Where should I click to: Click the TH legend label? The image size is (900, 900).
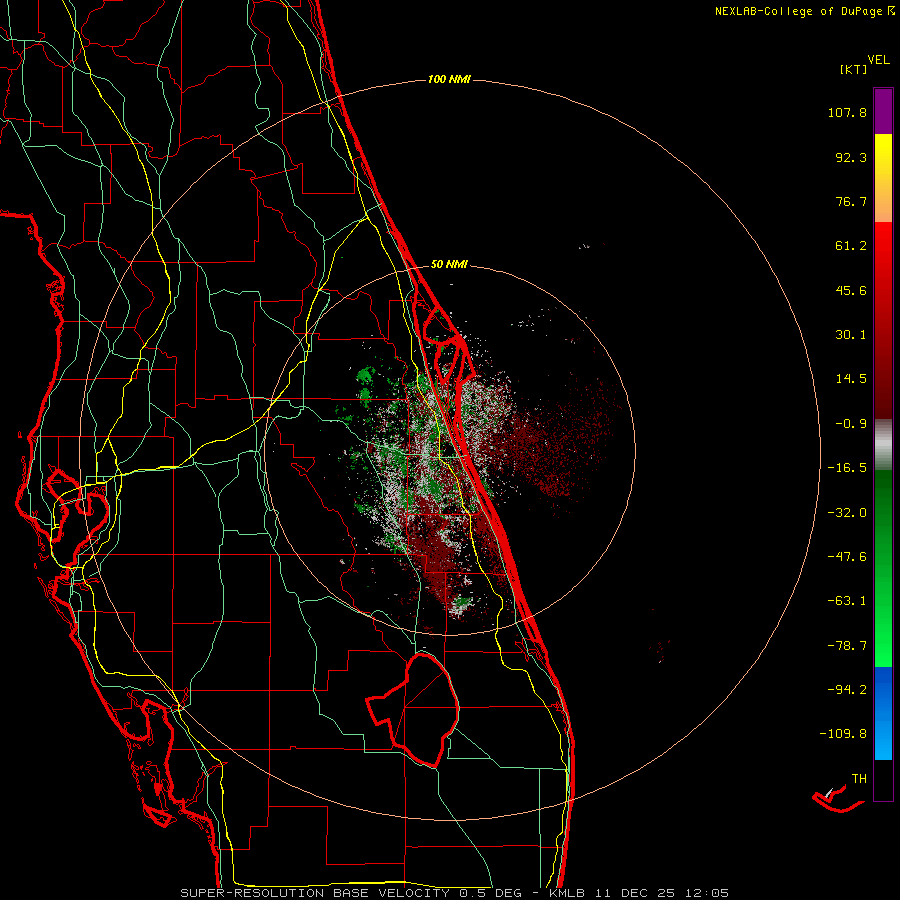coord(859,779)
